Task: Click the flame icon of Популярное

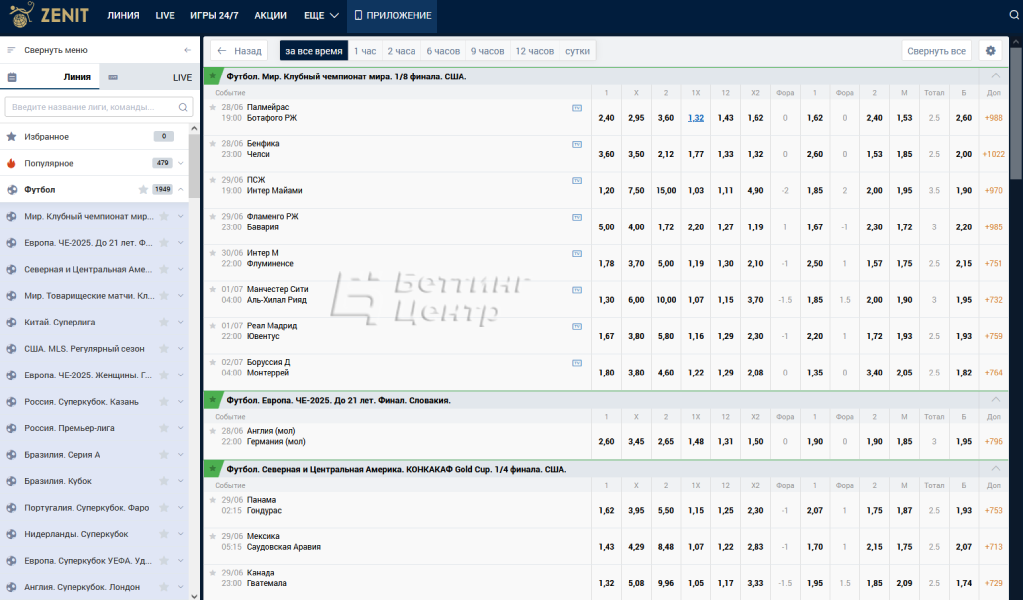Action: pyautogui.click(x=11, y=163)
